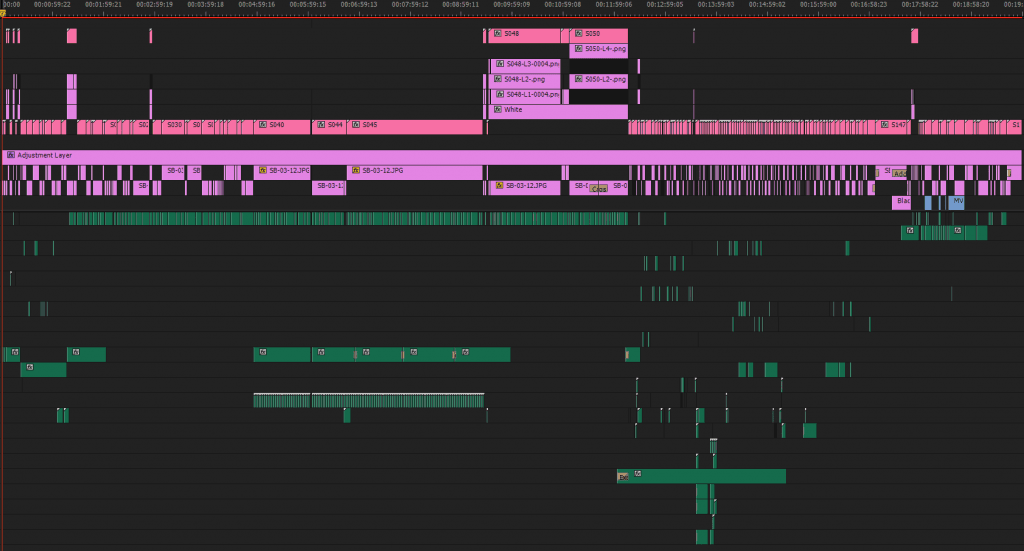This screenshot has height=551, width=1024.
Task: Select the S048-L3-0004 png clip
Action: click(x=530, y=64)
